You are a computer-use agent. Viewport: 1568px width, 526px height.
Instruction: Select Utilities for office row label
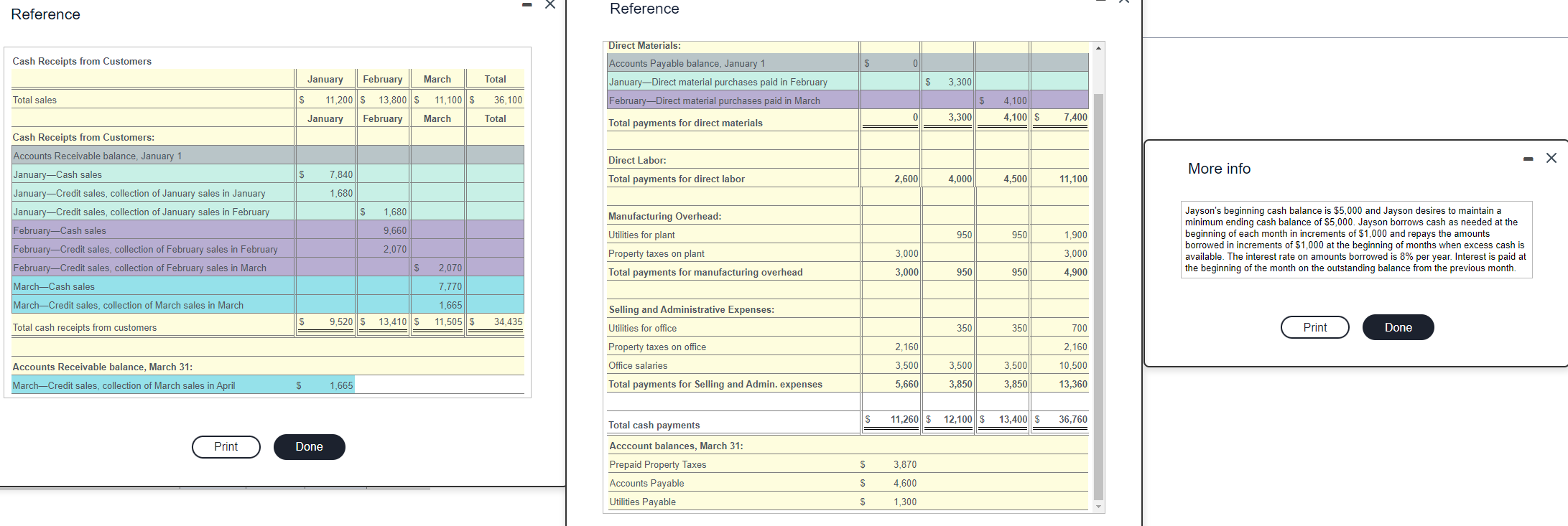pyautogui.click(x=642, y=328)
